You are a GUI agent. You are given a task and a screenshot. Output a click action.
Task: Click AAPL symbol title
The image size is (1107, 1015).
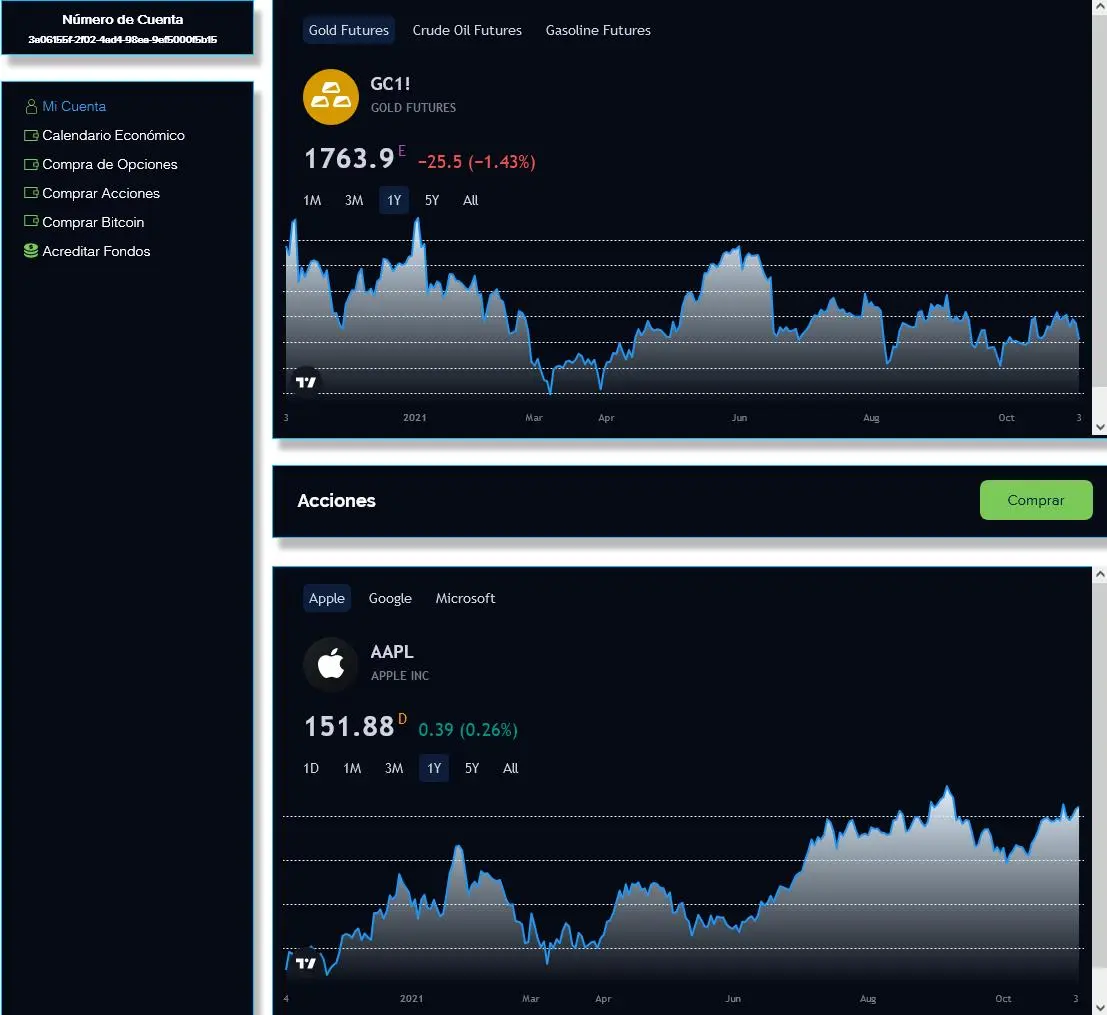pyautogui.click(x=392, y=651)
